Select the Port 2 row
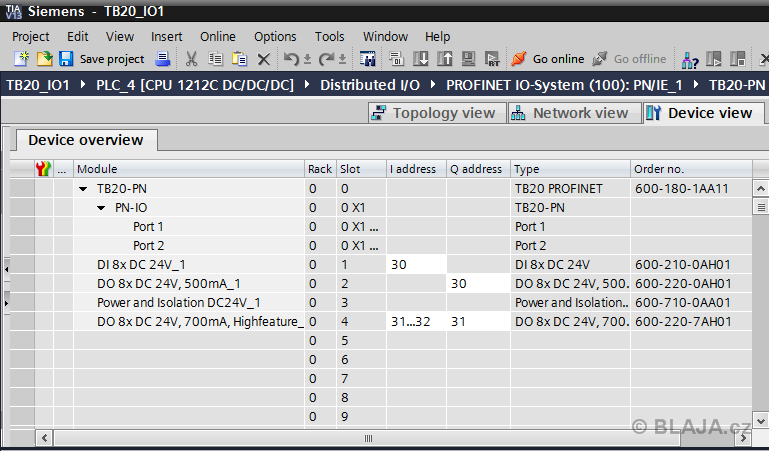769x451 pixels. point(381,246)
